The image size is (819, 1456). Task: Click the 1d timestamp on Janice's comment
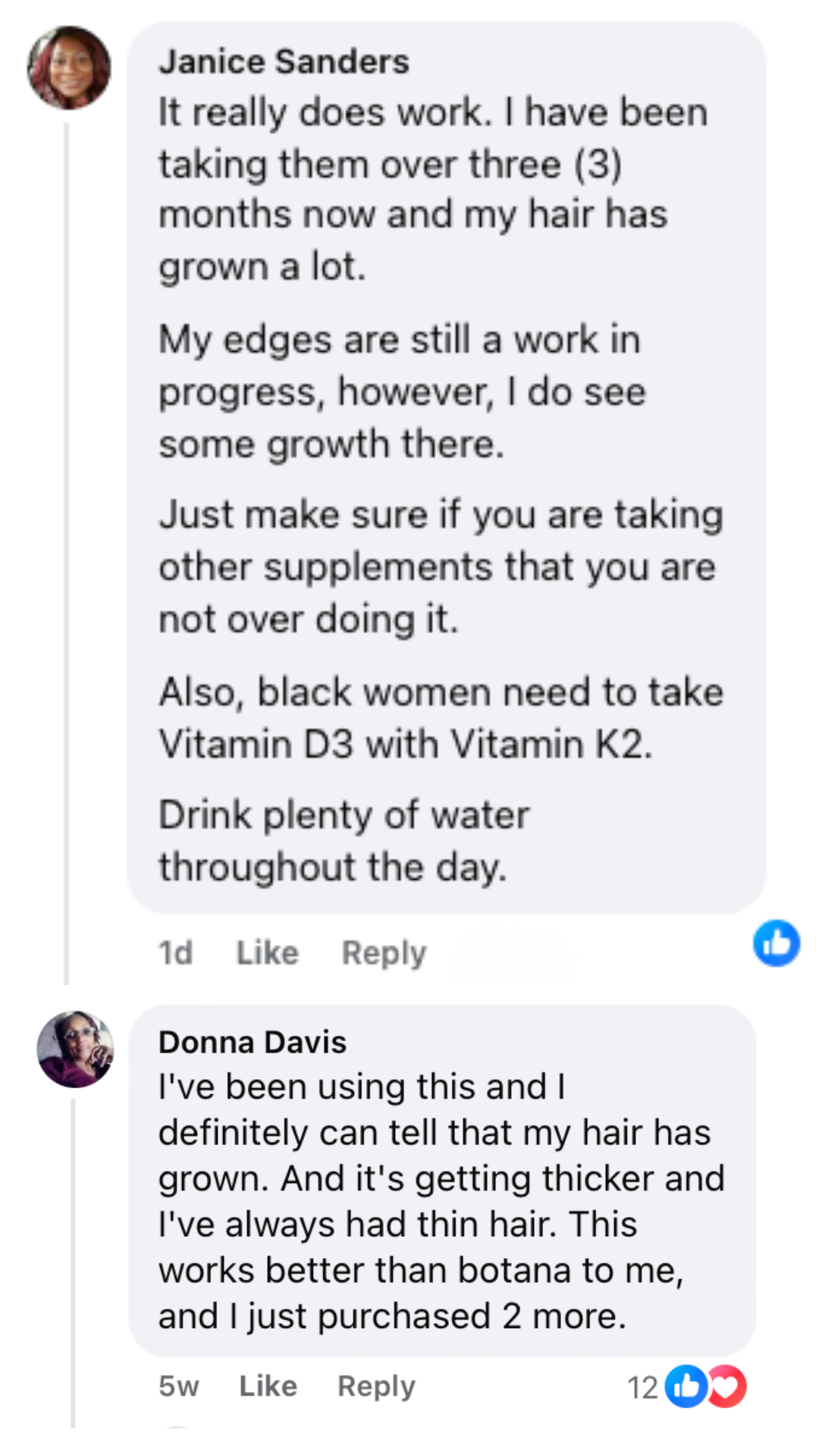coord(175,952)
